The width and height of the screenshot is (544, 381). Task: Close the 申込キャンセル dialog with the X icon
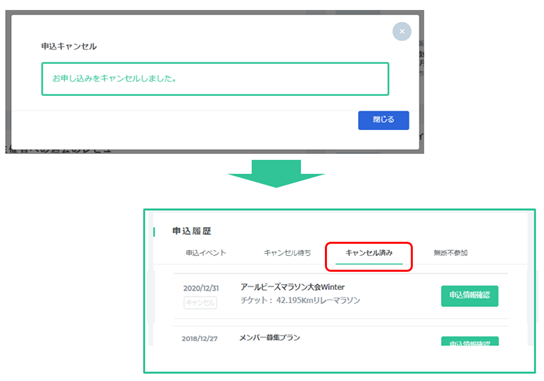pyautogui.click(x=402, y=32)
